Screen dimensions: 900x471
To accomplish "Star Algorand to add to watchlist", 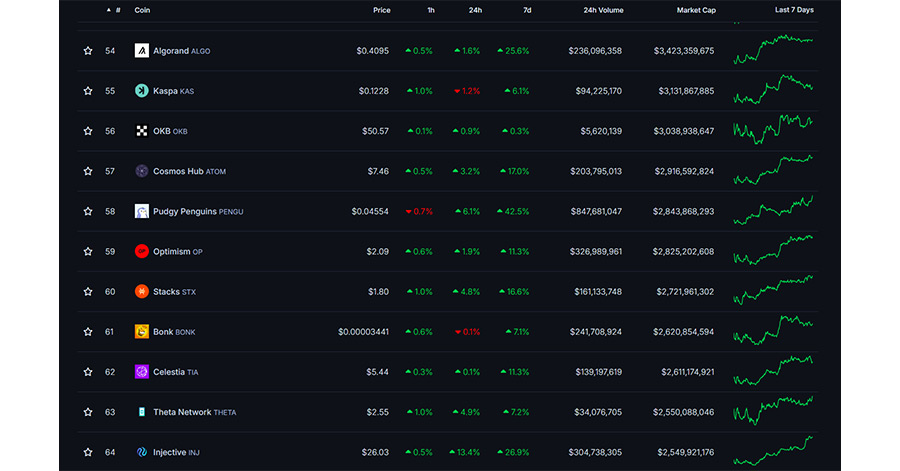I will 88,51.
